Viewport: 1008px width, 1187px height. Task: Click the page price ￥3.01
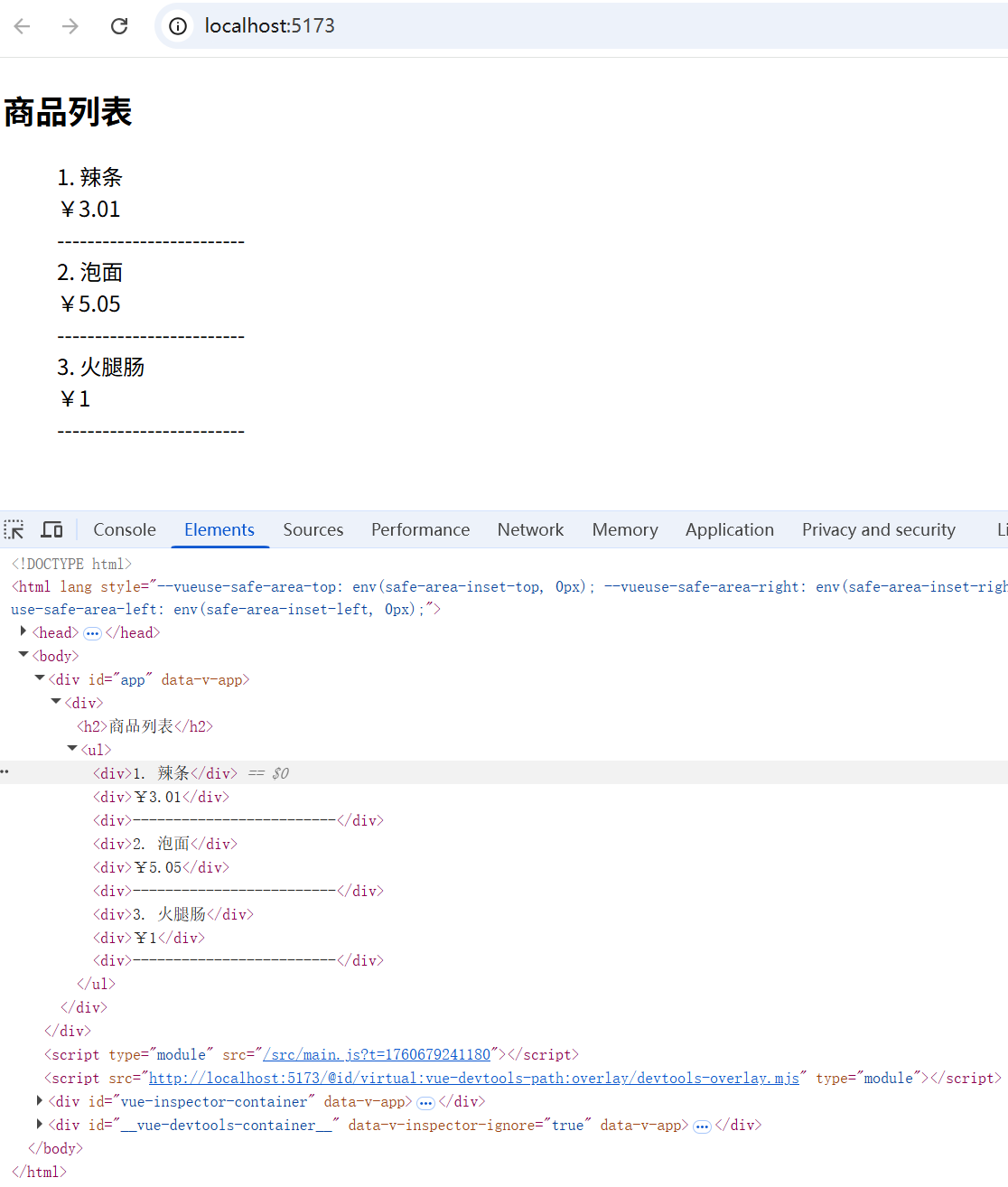coord(89,210)
